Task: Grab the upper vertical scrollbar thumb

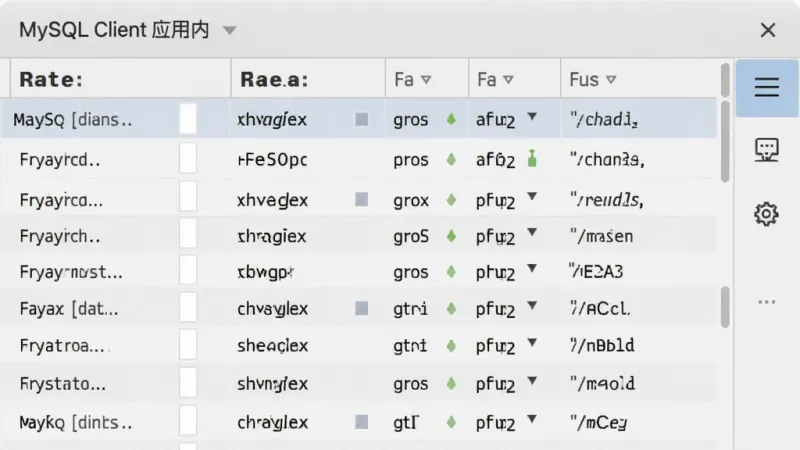Action: click(x=725, y=141)
